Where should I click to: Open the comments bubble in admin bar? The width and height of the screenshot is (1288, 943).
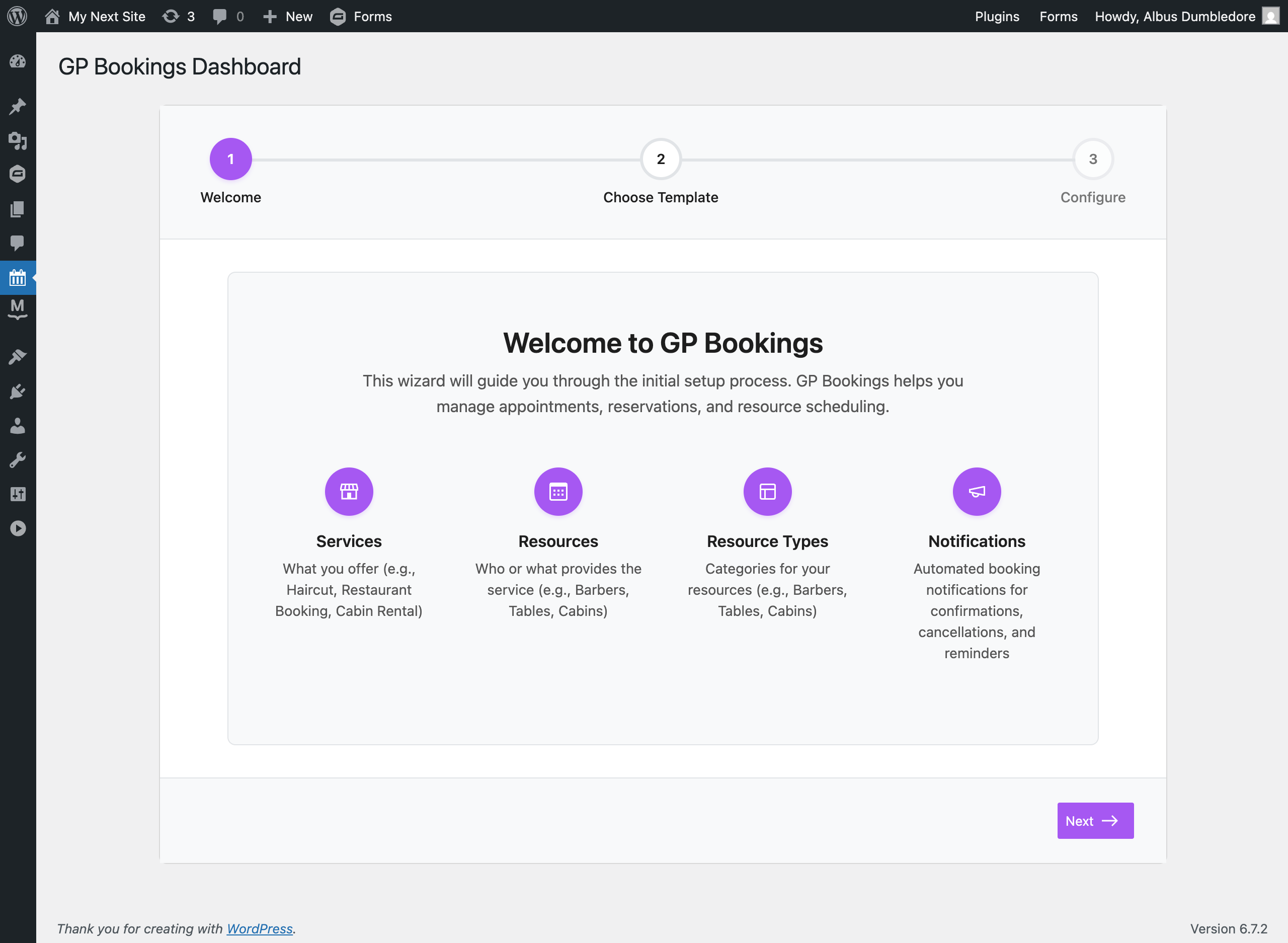228,16
